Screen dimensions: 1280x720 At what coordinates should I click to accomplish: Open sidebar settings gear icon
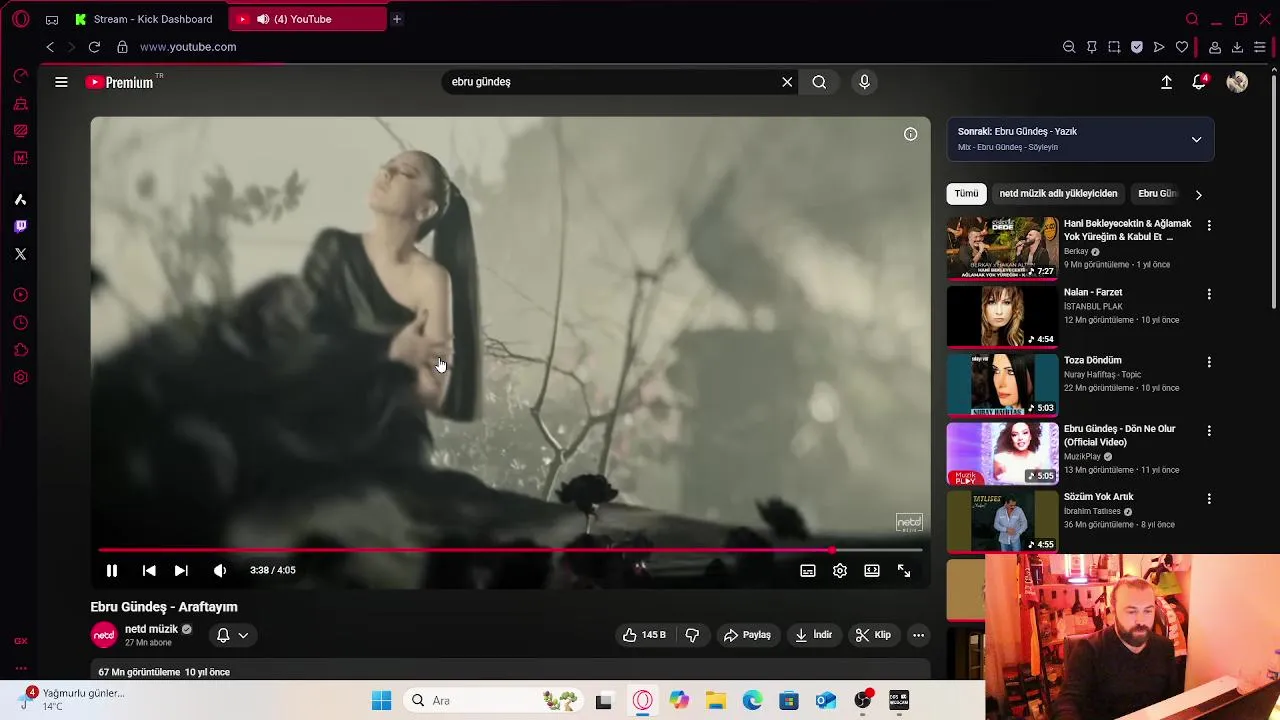click(x=20, y=378)
